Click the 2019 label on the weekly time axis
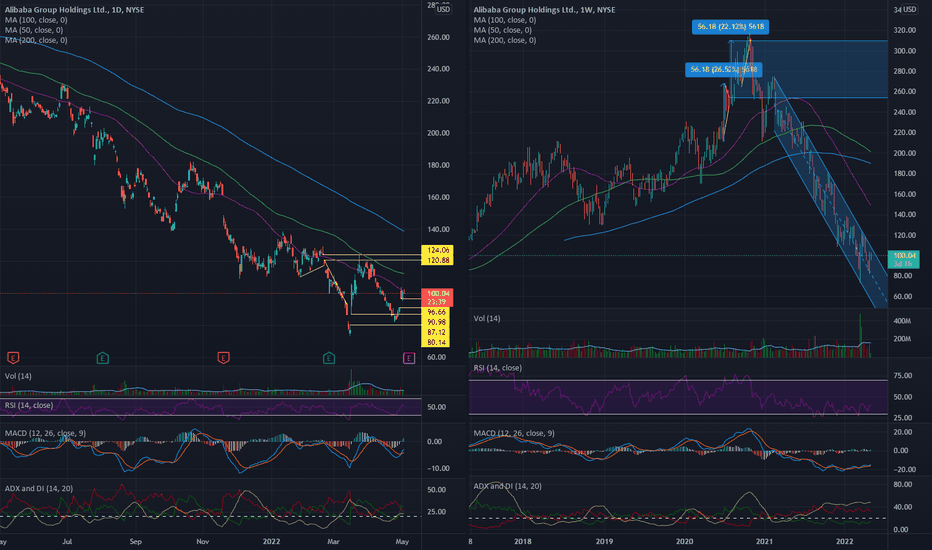Screen dimensions: 932x550 click(x=604, y=542)
